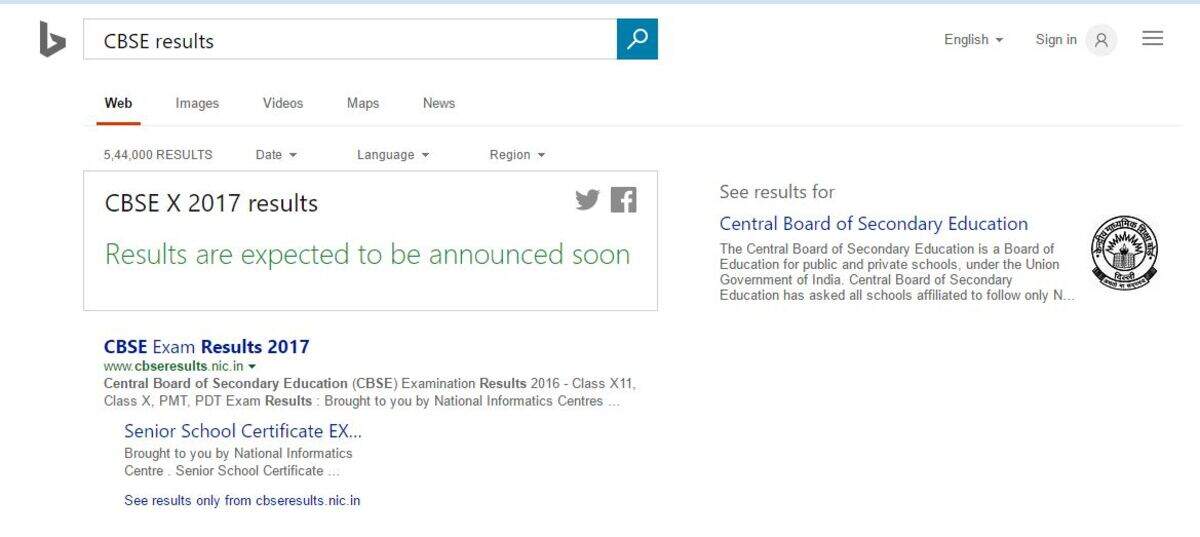Expand the English language dropdown
1200x537 pixels.
coord(973,40)
